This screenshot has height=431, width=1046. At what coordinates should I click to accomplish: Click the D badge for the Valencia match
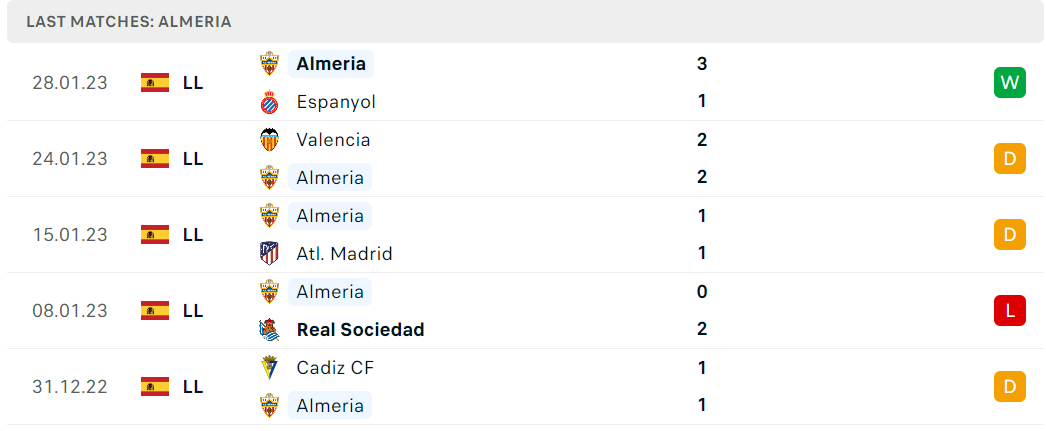(1009, 159)
